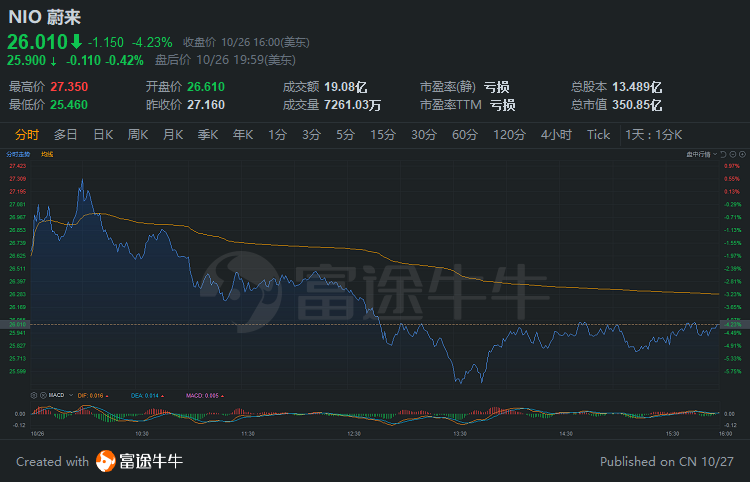This screenshot has height=482, width=750.
Task: Click the DEA: 0.014 value
Action: (x=147, y=395)
